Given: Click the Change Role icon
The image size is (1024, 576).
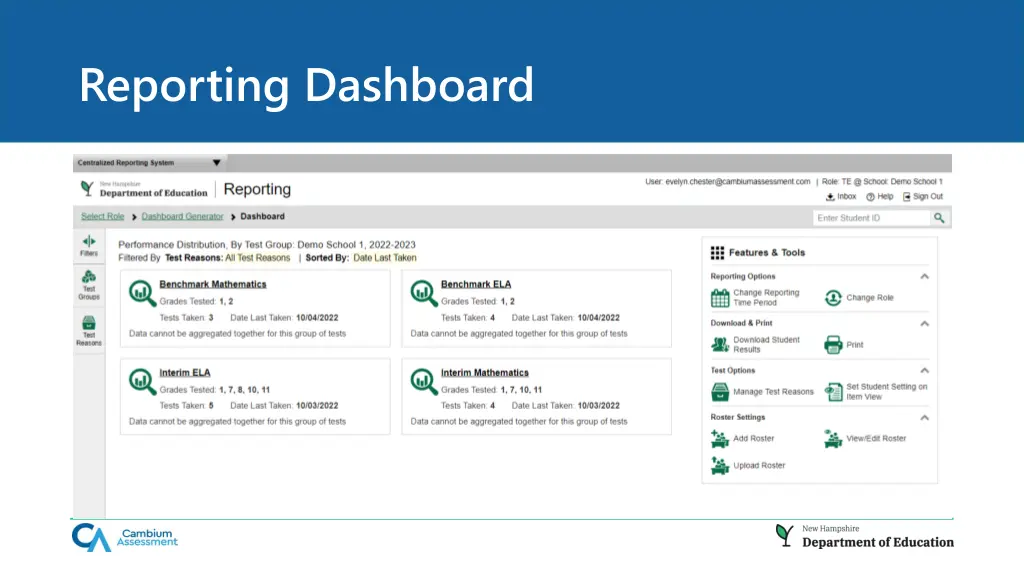Looking at the screenshot, I should coord(833,298).
